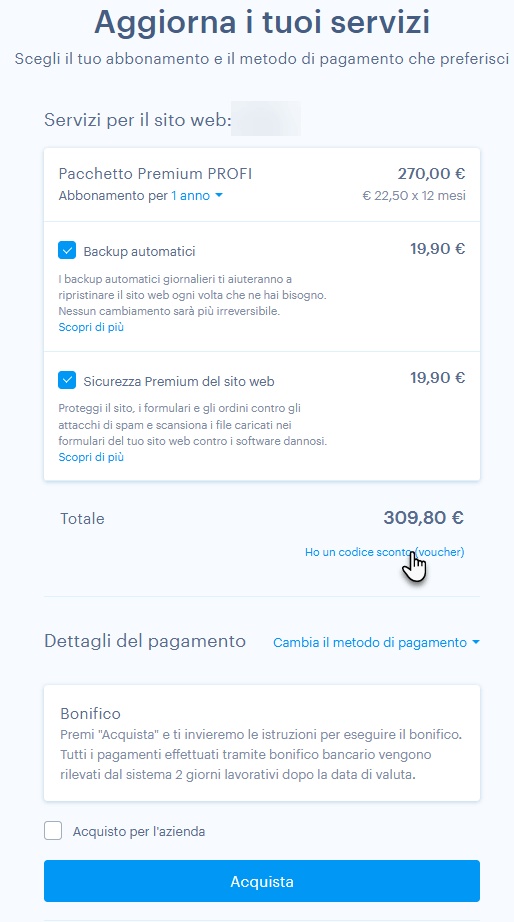This screenshot has height=922, width=514.
Task: Click the "Dettagli del pagamento" heading
Action: pos(145,641)
